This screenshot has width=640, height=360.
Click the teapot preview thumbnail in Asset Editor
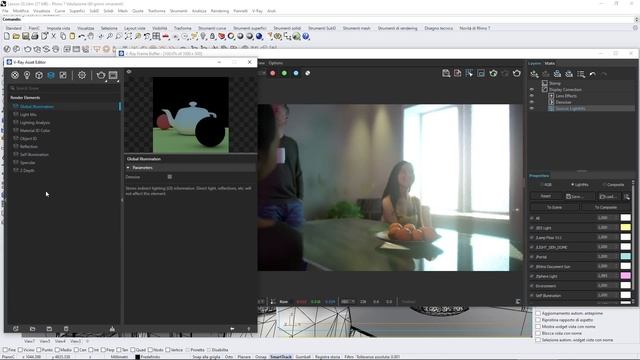point(191,115)
